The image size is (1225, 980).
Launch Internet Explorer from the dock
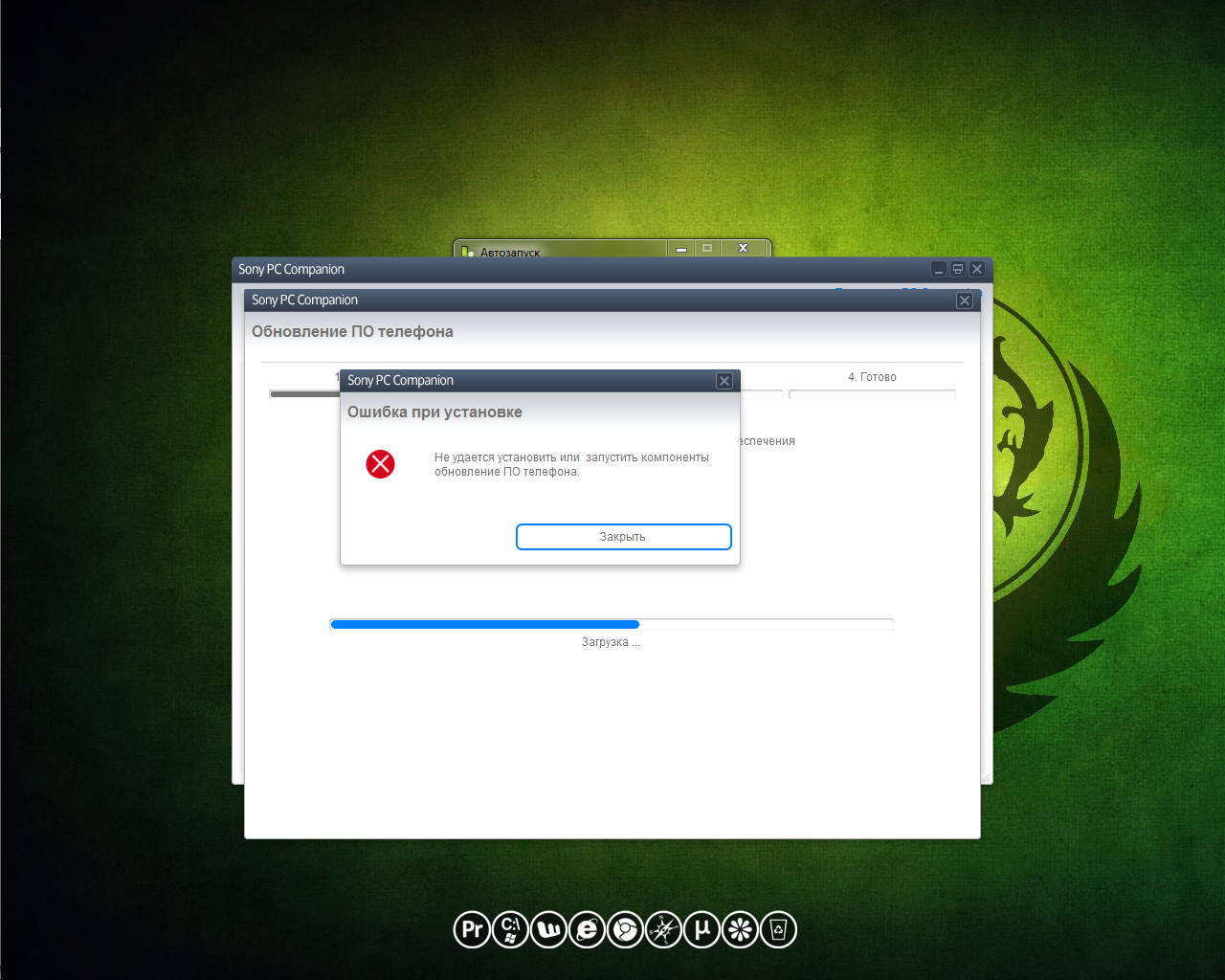587,929
